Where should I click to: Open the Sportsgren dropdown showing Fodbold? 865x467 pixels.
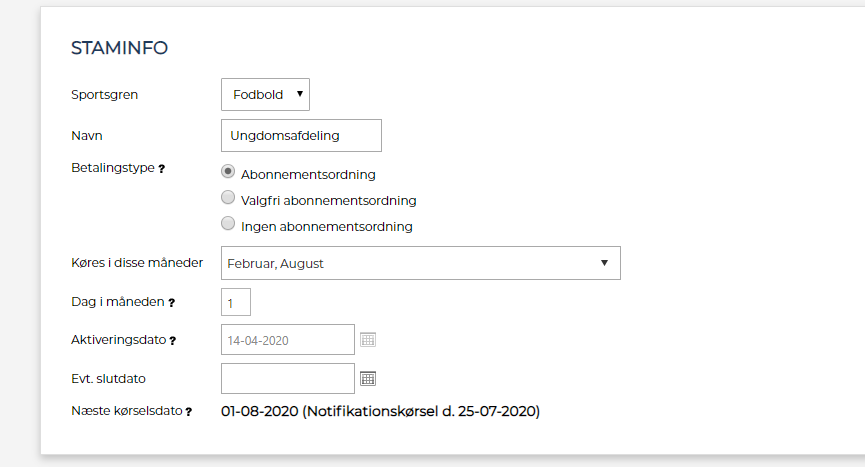265,94
